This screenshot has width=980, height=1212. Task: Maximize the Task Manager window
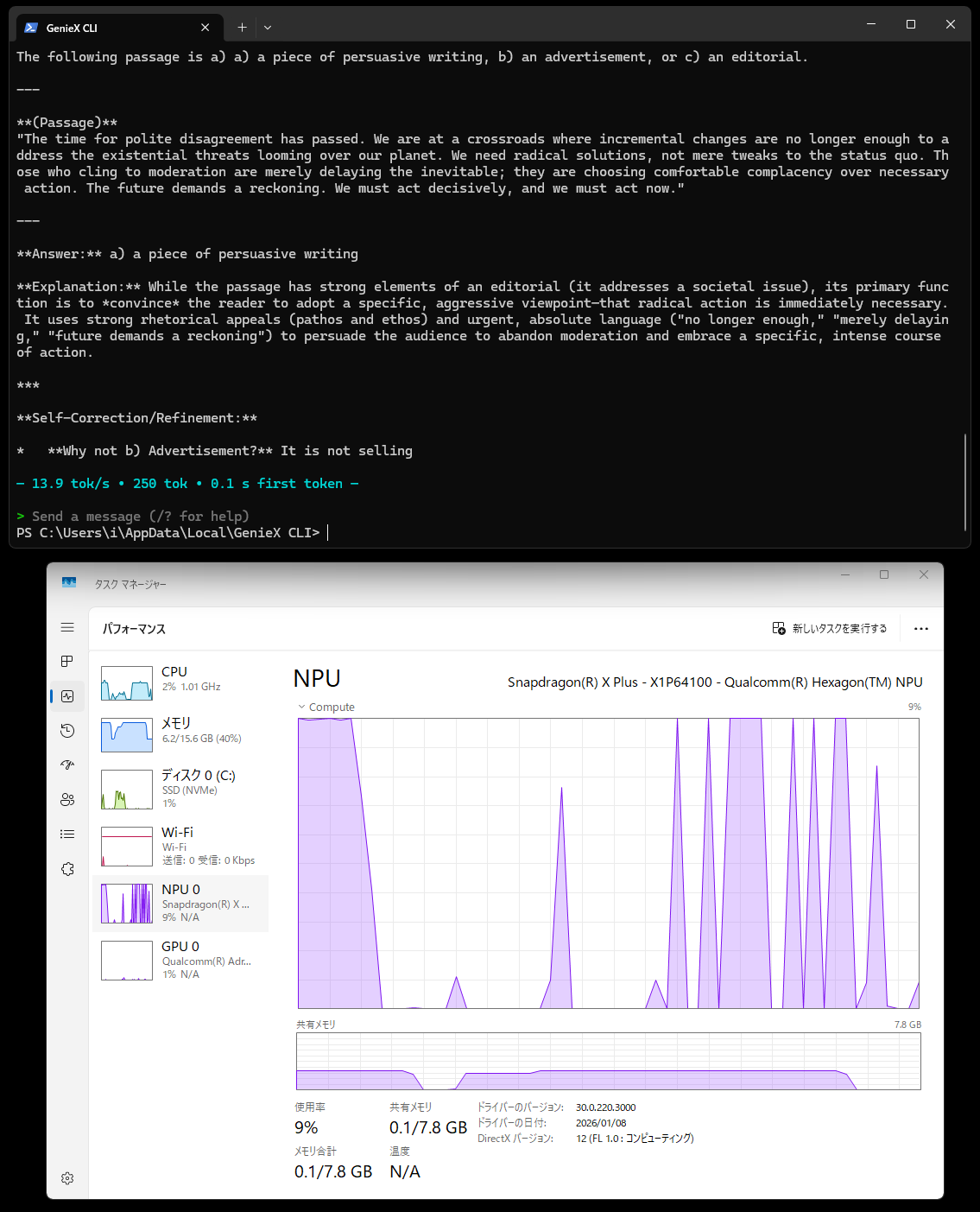pos(884,574)
